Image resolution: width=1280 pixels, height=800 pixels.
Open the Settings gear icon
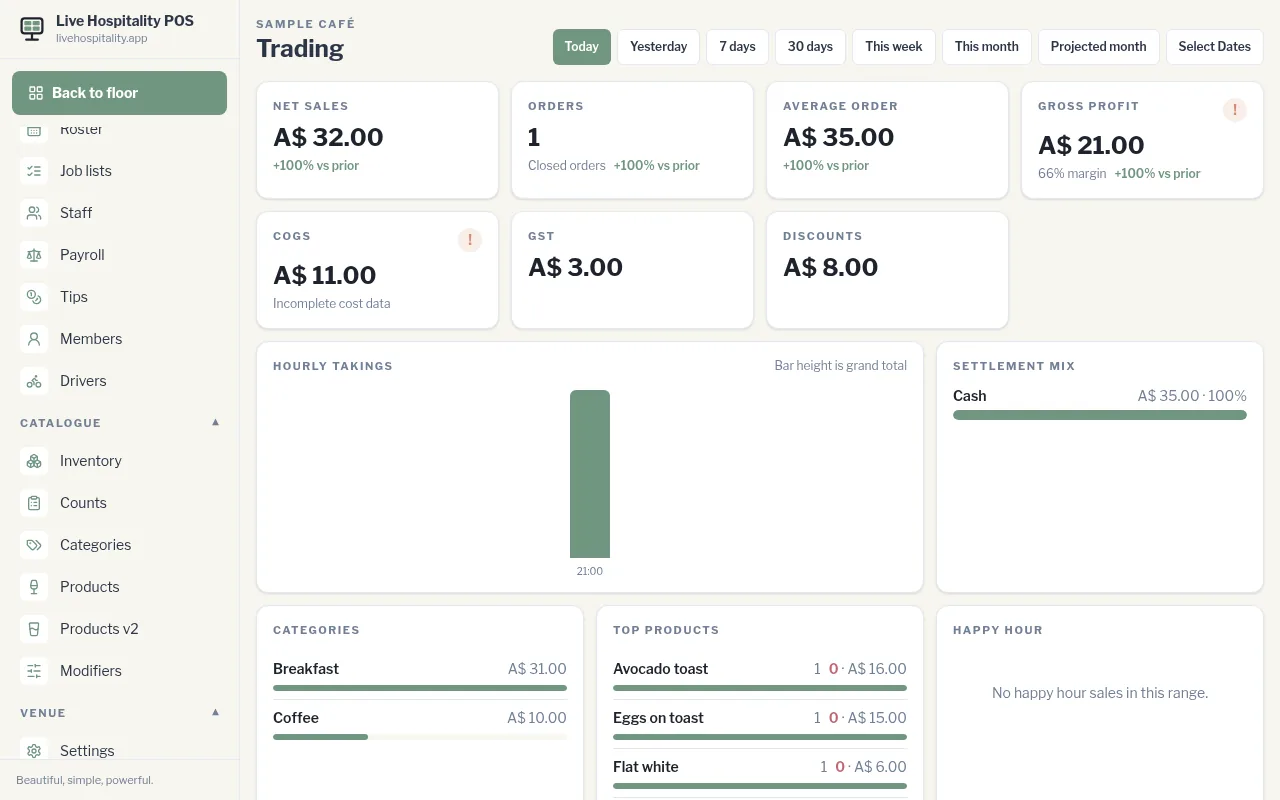34,751
